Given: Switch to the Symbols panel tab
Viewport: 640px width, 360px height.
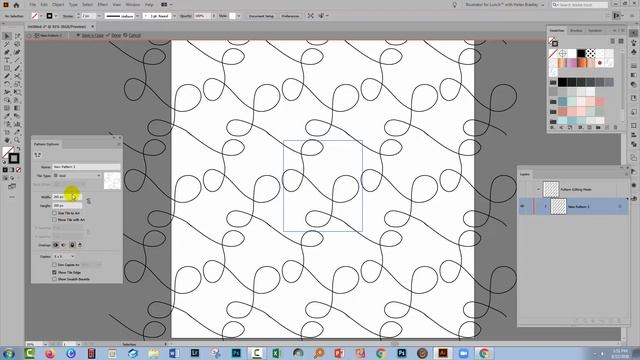Looking at the screenshot, I should point(595,31).
